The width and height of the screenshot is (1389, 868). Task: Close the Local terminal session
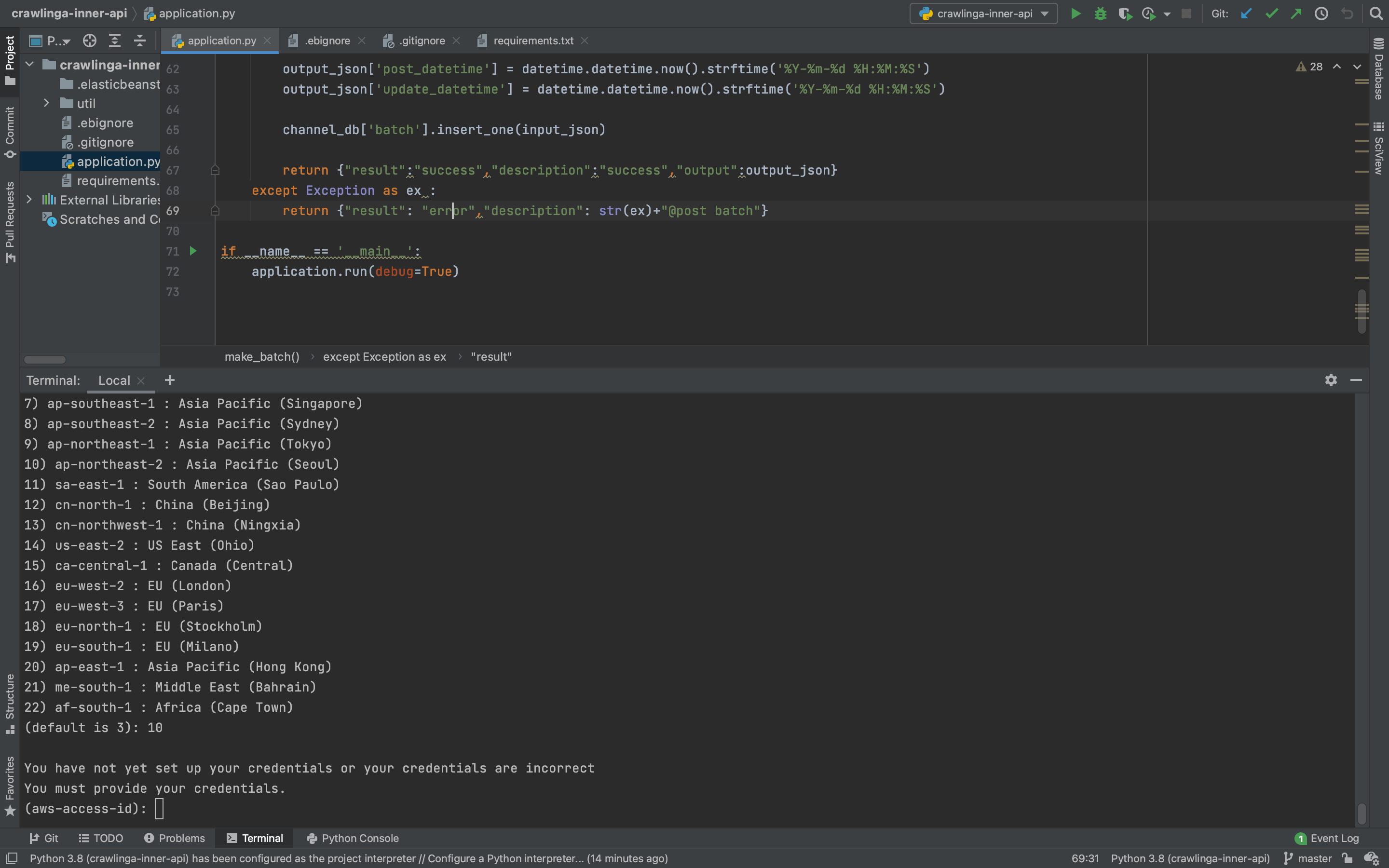pos(141,380)
